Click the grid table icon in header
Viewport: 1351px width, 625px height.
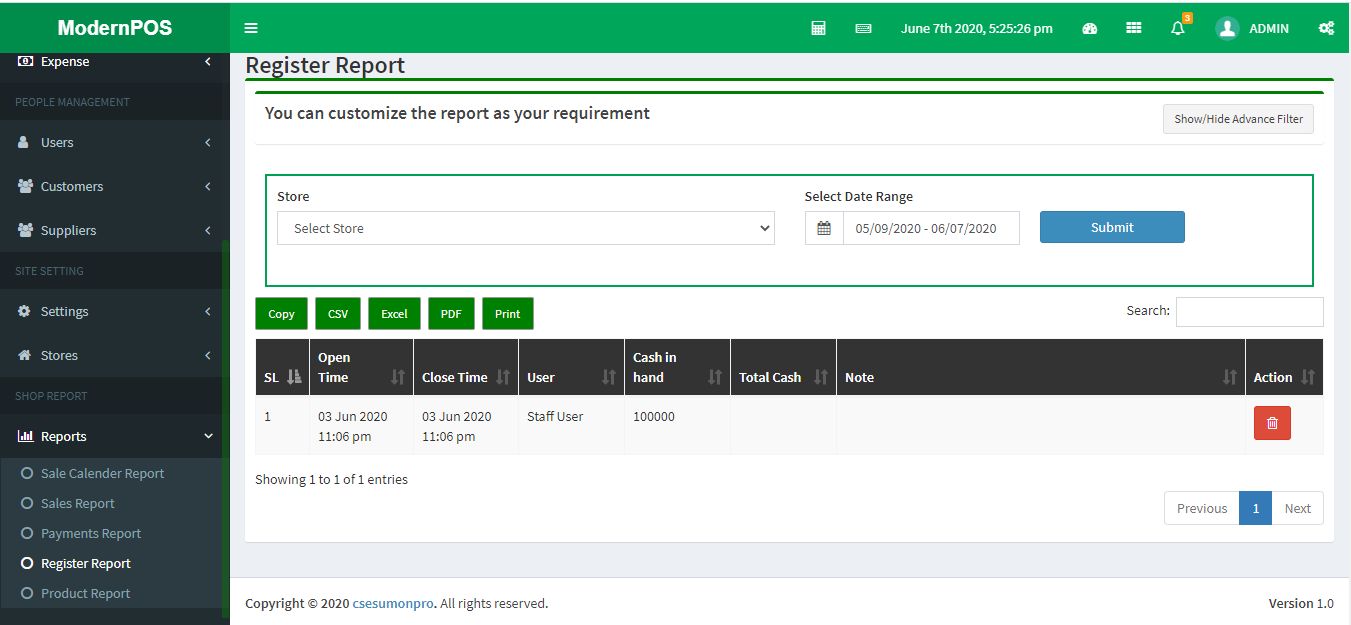(x=1134, y=28)
